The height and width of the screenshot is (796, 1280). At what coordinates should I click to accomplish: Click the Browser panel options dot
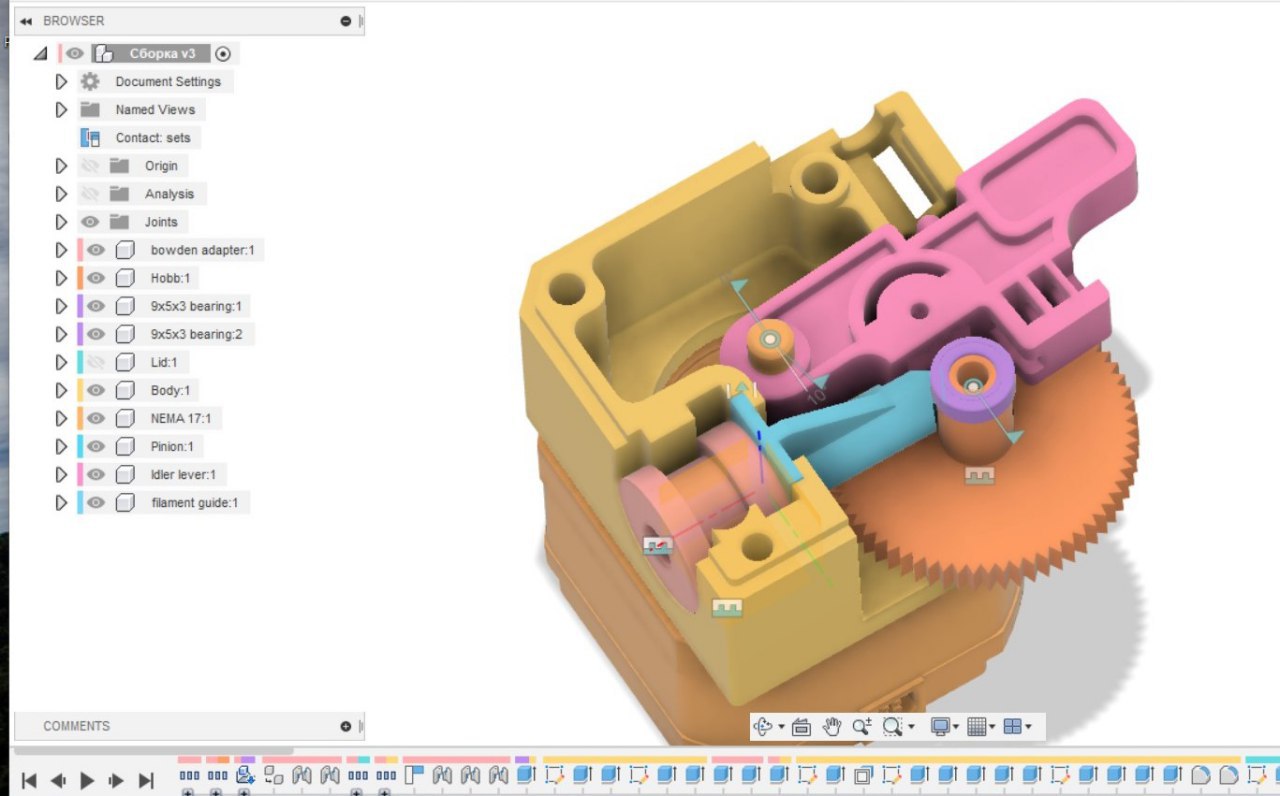[346, 21]
